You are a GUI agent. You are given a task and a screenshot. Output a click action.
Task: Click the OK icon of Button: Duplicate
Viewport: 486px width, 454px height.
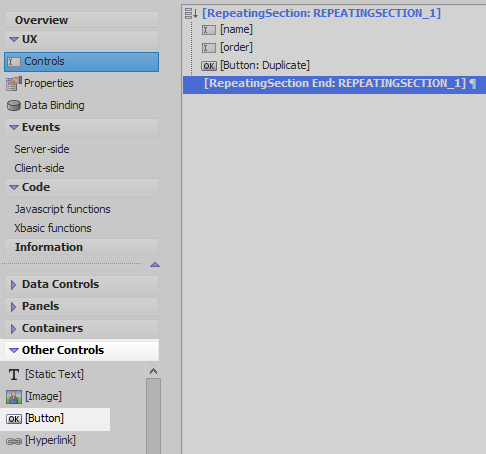pos(209,66)
